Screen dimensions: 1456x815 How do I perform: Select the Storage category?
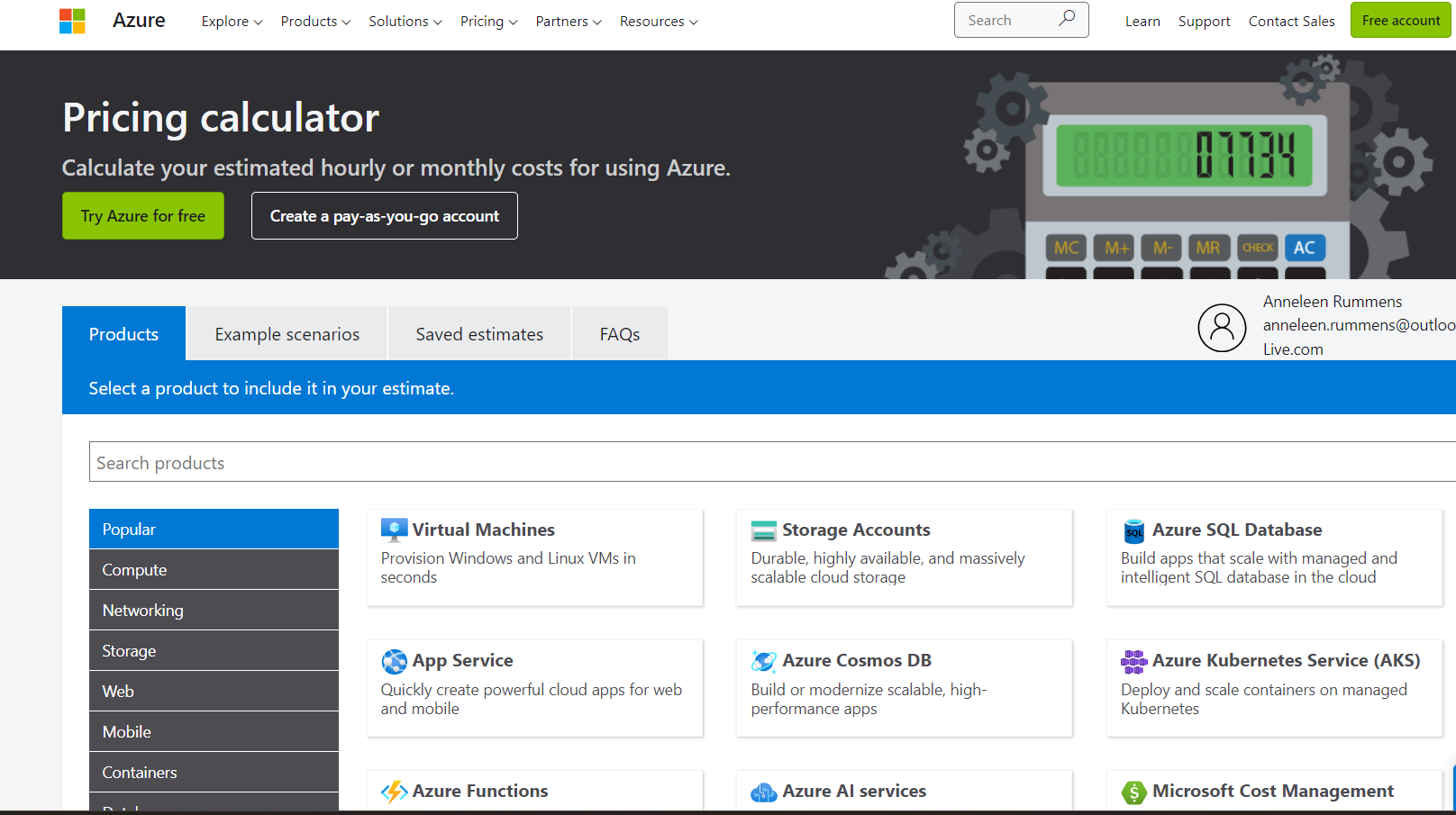[x=214, y=650]
